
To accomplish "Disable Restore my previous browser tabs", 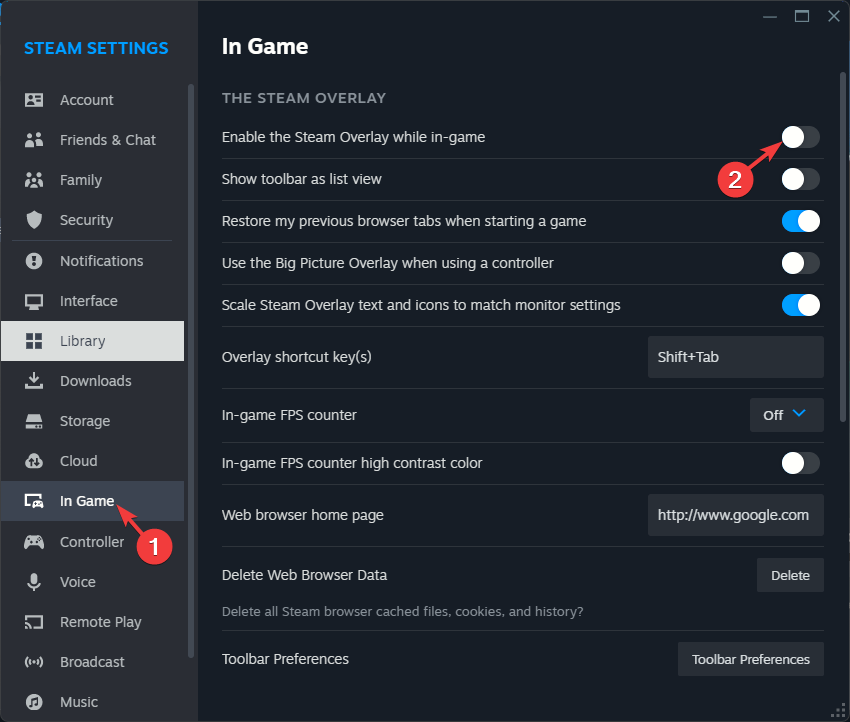I will 800,221.
